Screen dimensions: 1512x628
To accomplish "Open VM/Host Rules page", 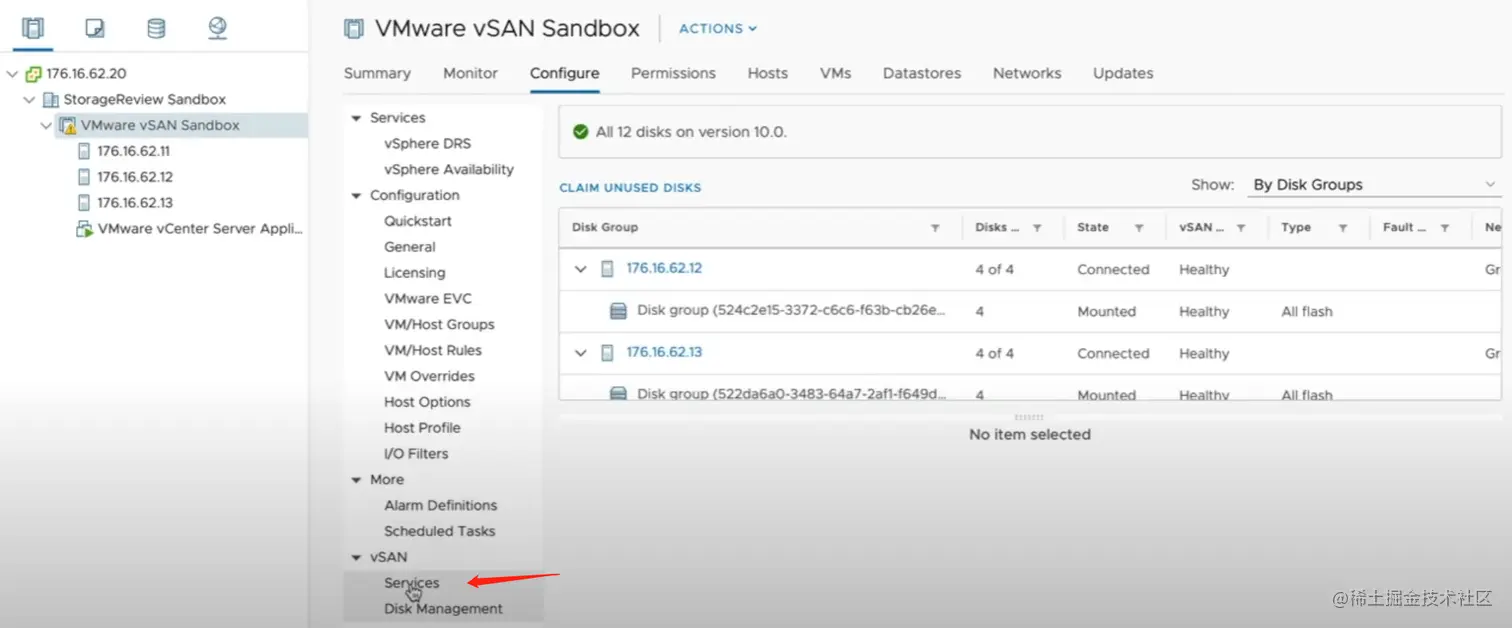I will pyautogui.click(x=433, y=351).
